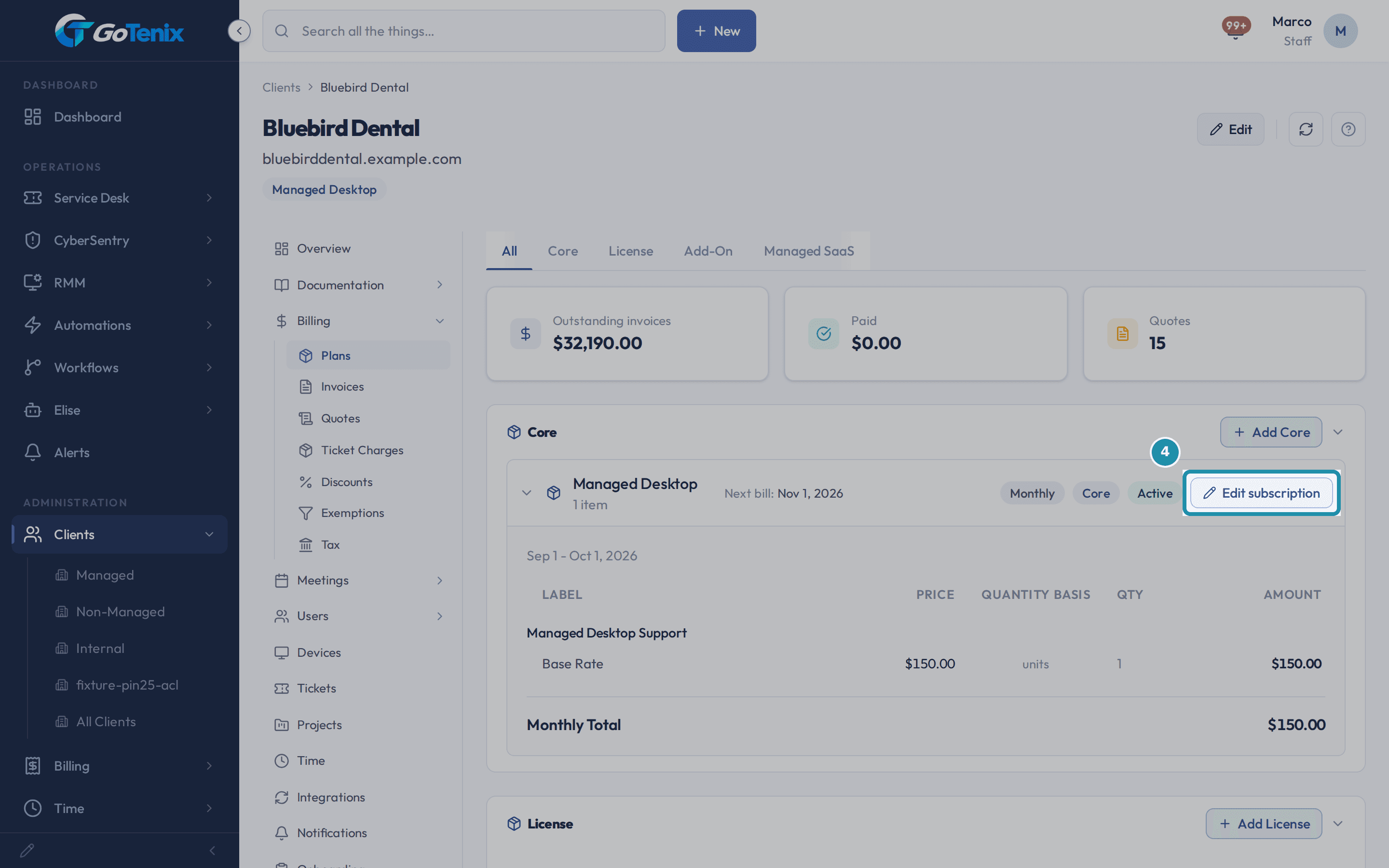Select All Clients in sidebar
The height and width of the screenshot is (868, 1389).
coord(106,721)
